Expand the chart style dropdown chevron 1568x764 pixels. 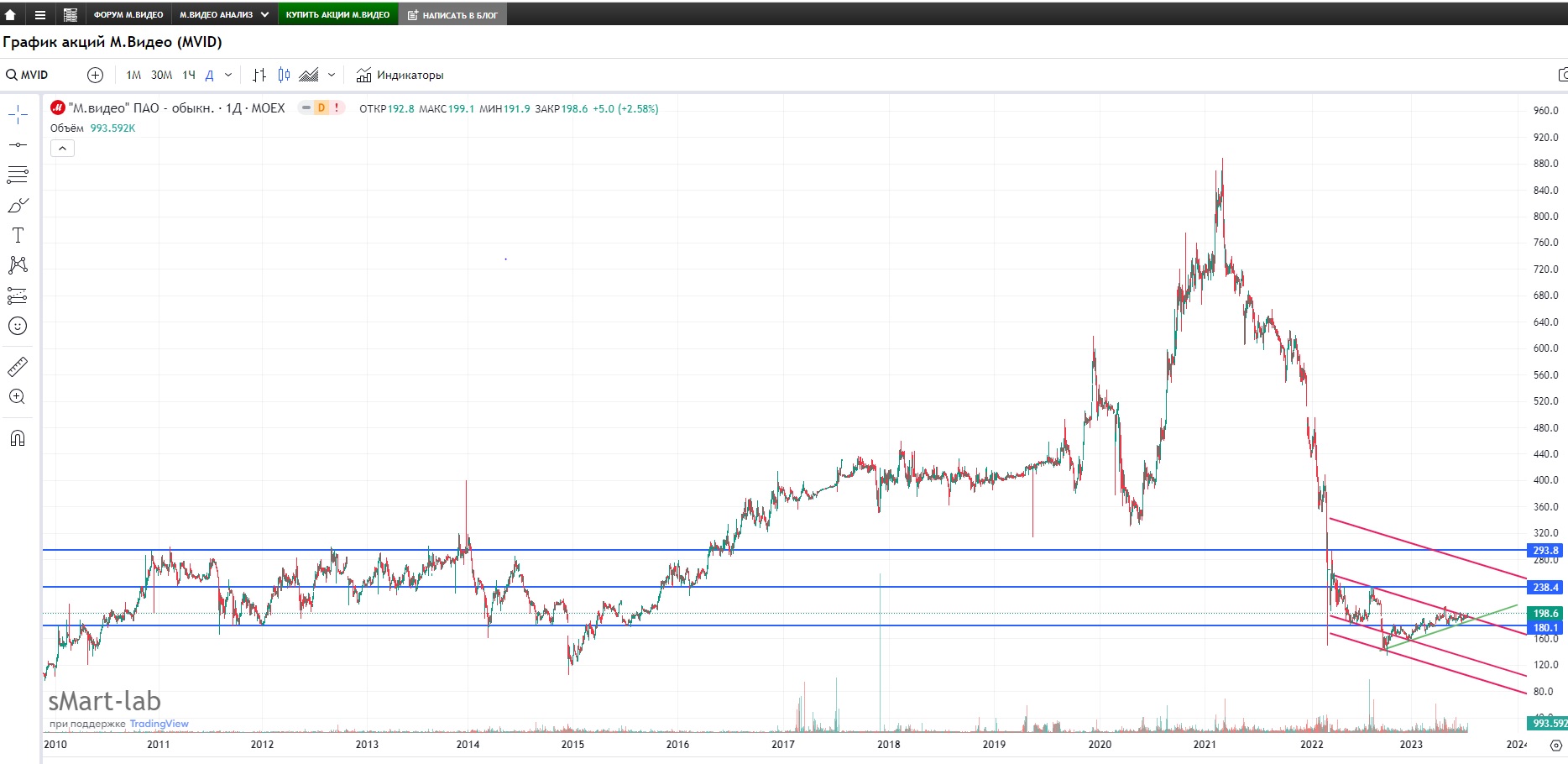[x=332, y=75]
